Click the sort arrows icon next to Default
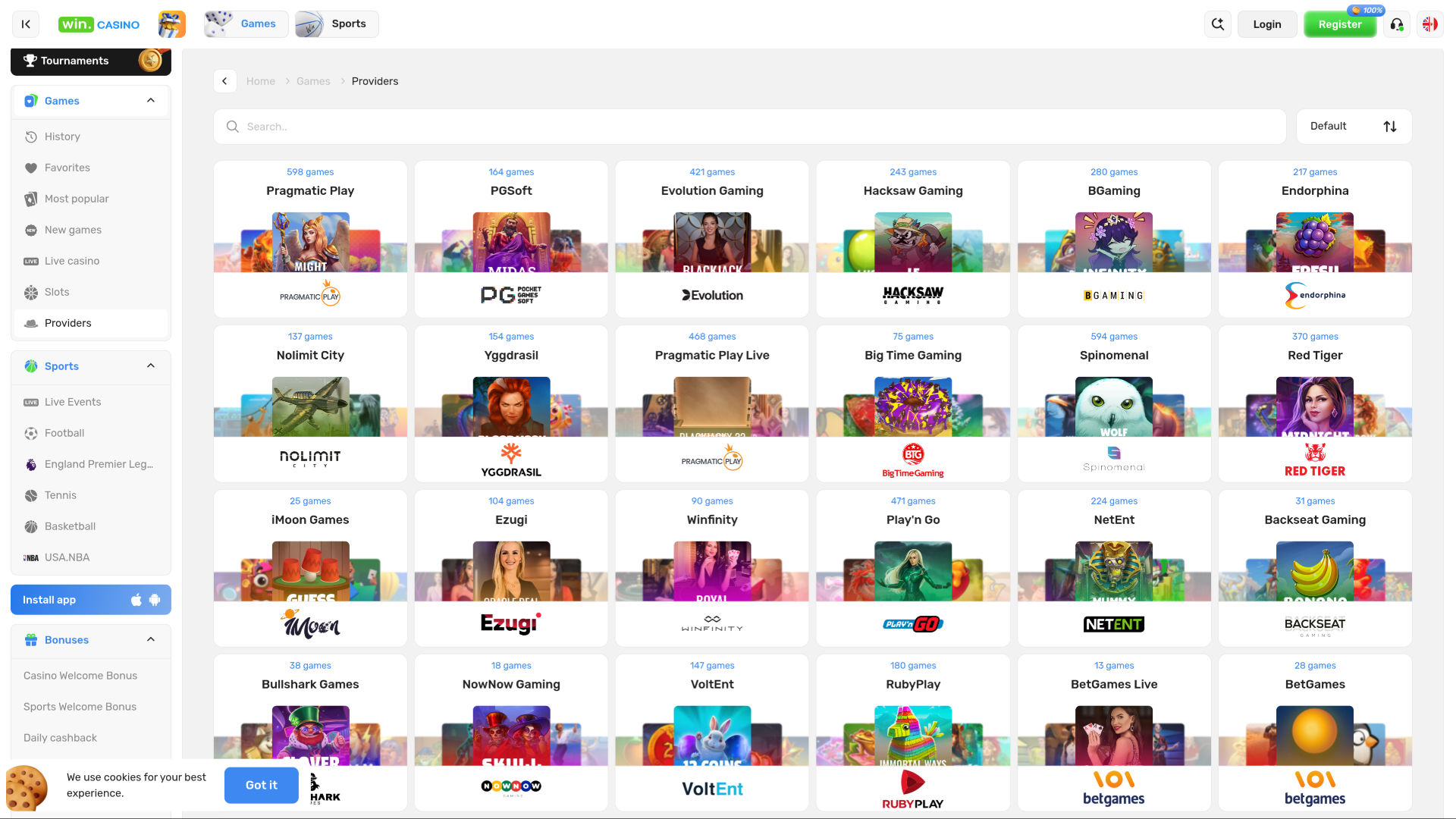The height and width of the screenshot is (819, 1456). point(1390,127)
